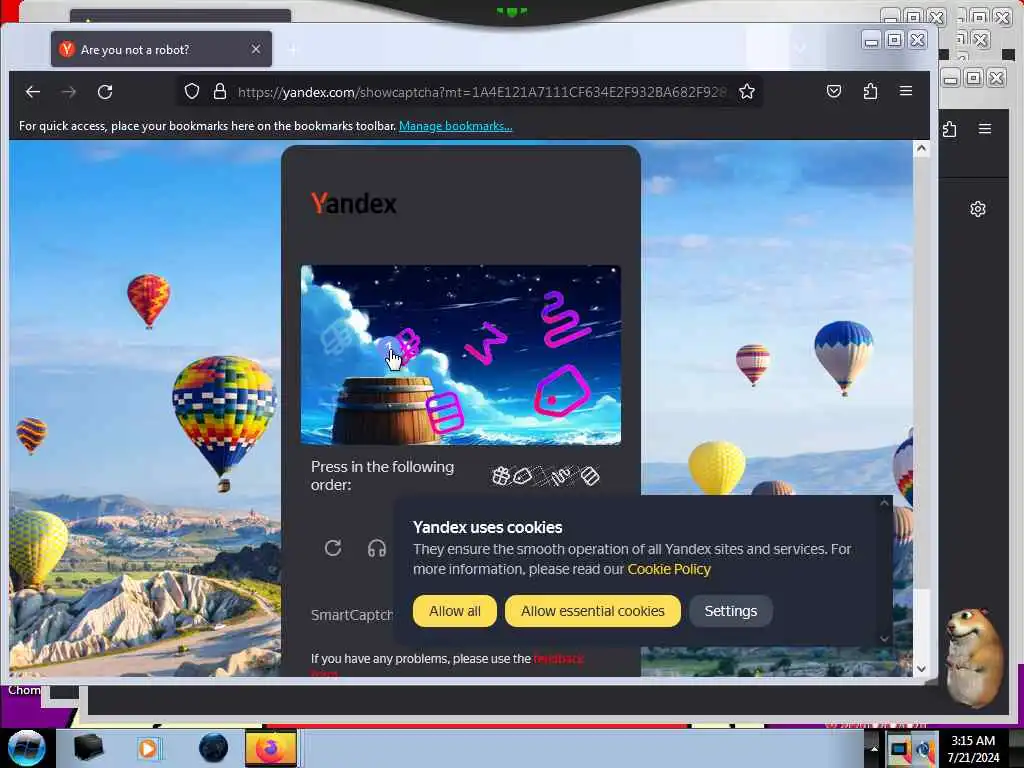Click the faint white gift shape on cloud
The width and height of the screenshot is (1024, 768).
point(337,336)
